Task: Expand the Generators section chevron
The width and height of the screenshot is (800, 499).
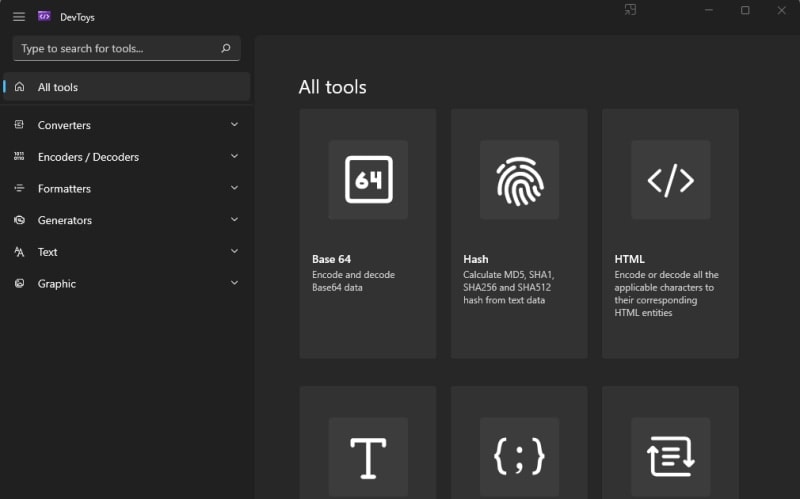Action: point(234,220)
